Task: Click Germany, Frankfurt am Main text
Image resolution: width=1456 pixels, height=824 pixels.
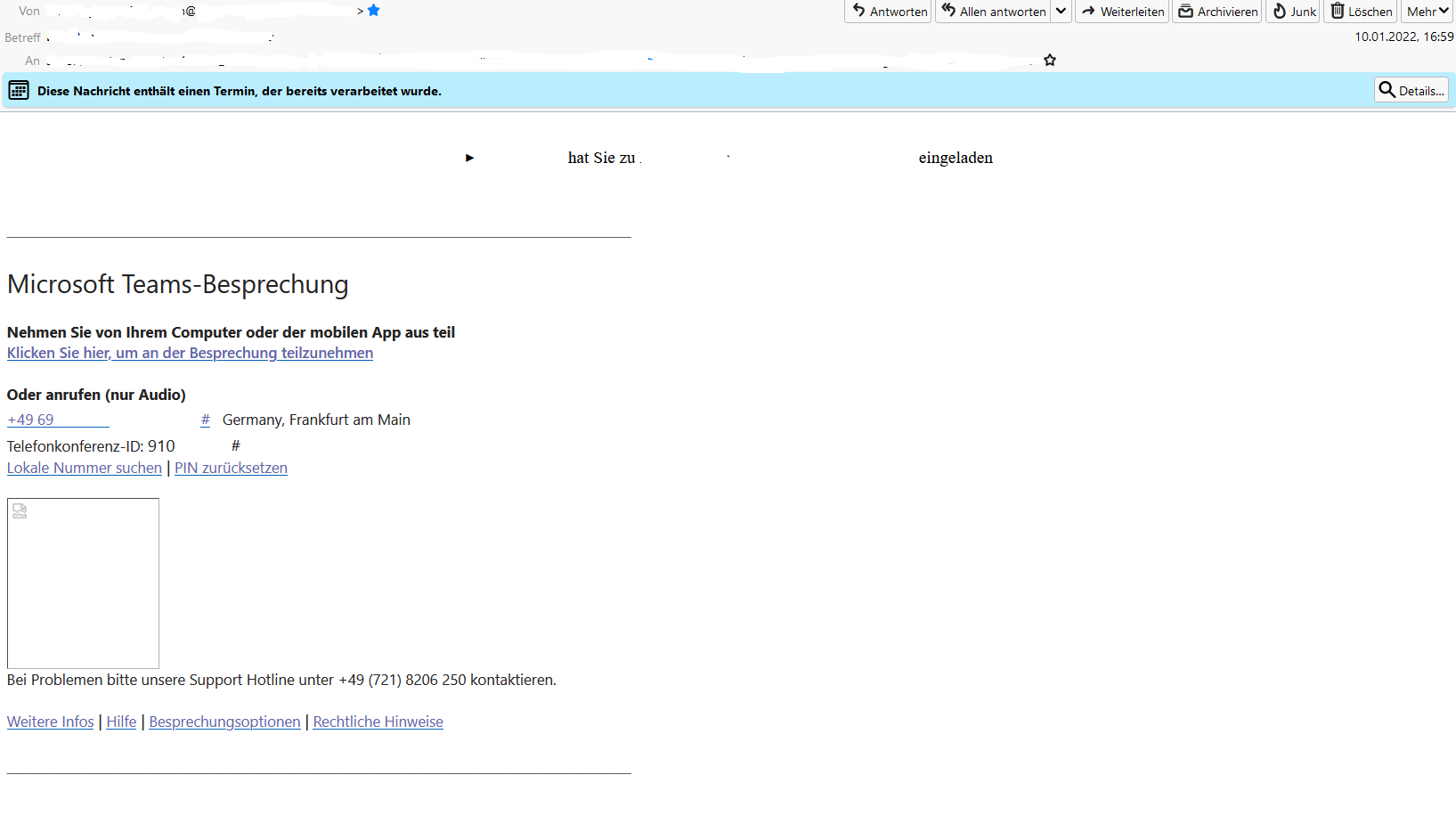Action: pos(316,420)
